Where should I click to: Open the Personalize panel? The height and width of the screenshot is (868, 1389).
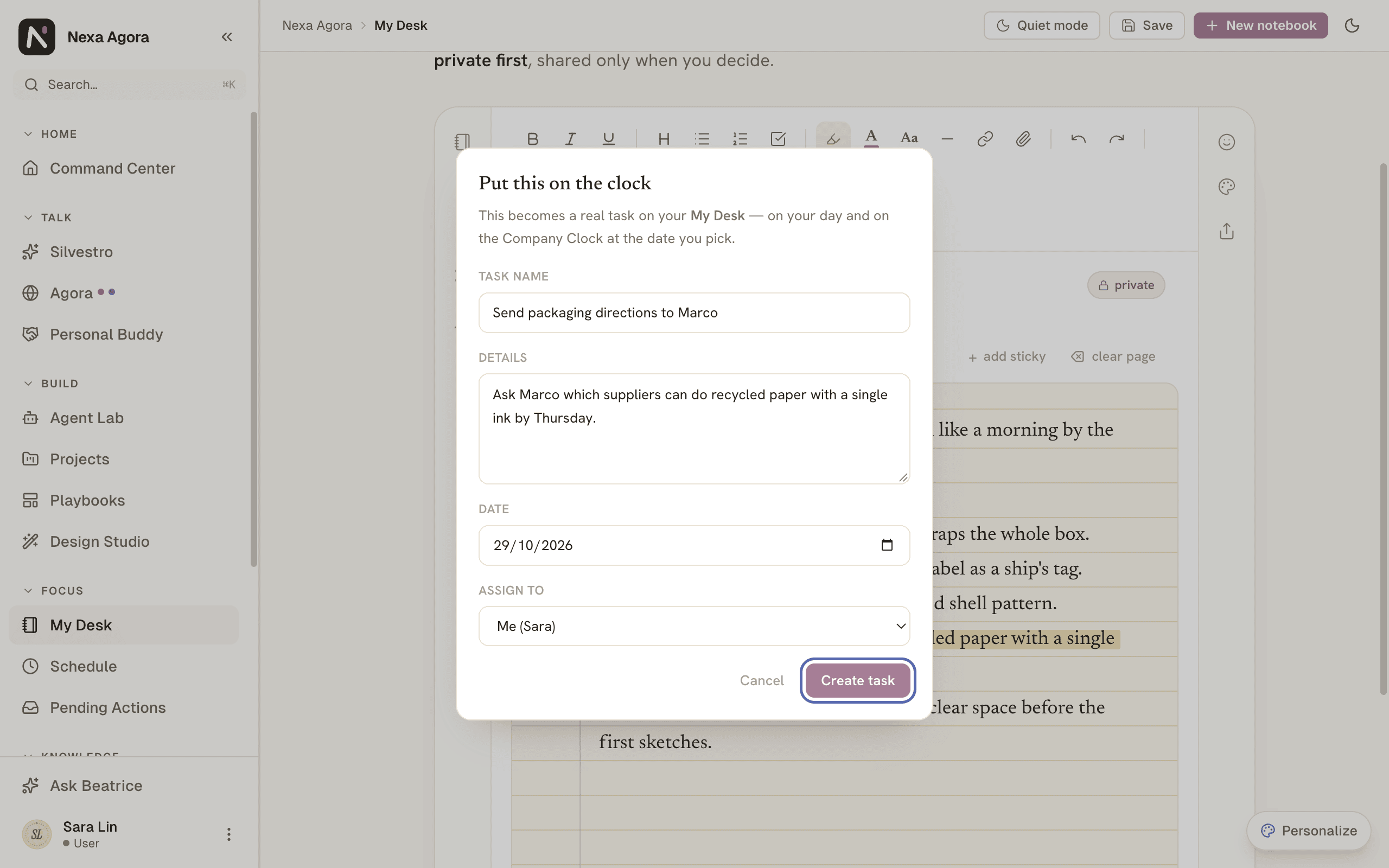(x=1309, y=831)
